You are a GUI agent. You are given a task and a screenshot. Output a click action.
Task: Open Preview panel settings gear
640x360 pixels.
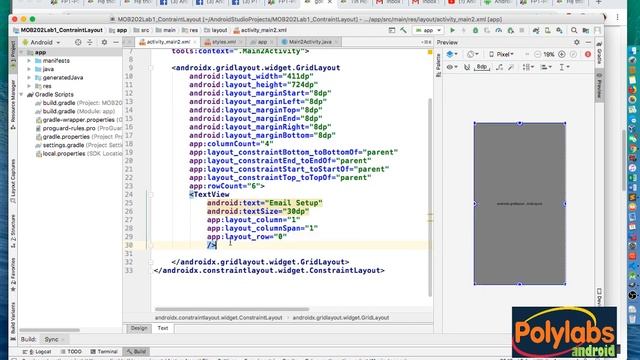pos(577,42)
